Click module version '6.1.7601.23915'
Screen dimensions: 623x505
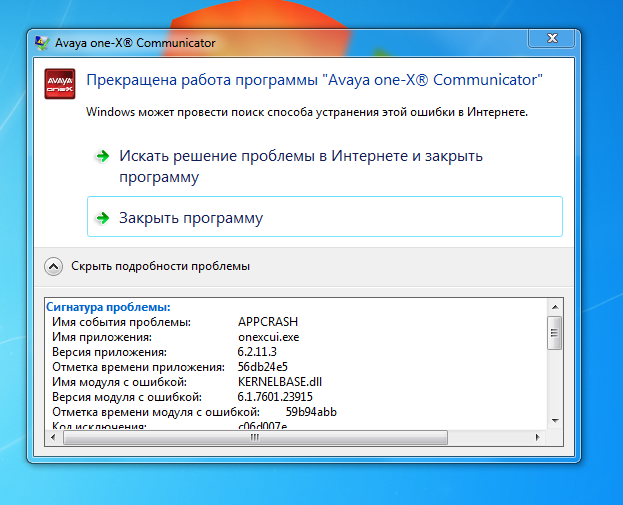point(275,397)
